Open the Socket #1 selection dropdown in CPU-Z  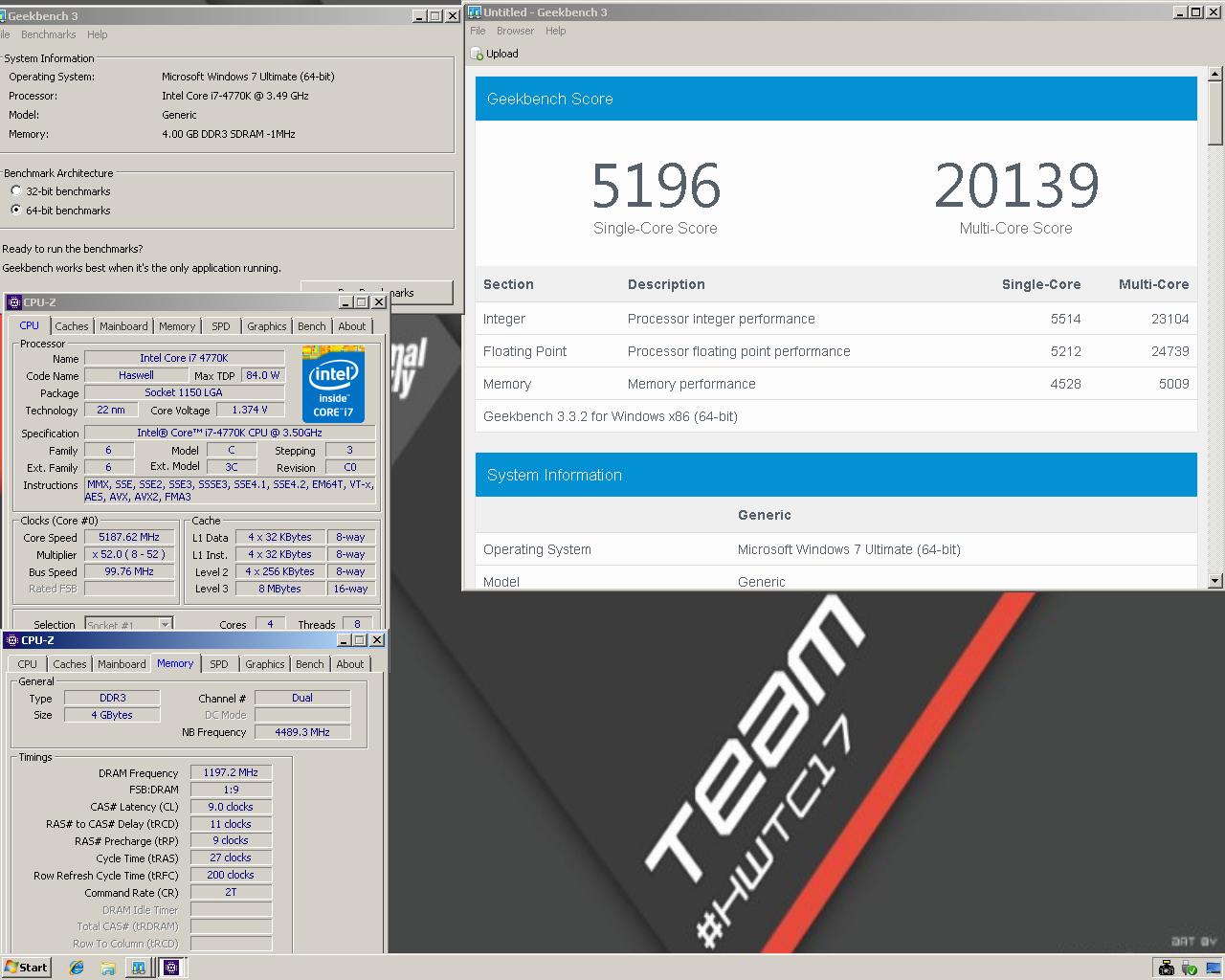click(x=165, y=625)
